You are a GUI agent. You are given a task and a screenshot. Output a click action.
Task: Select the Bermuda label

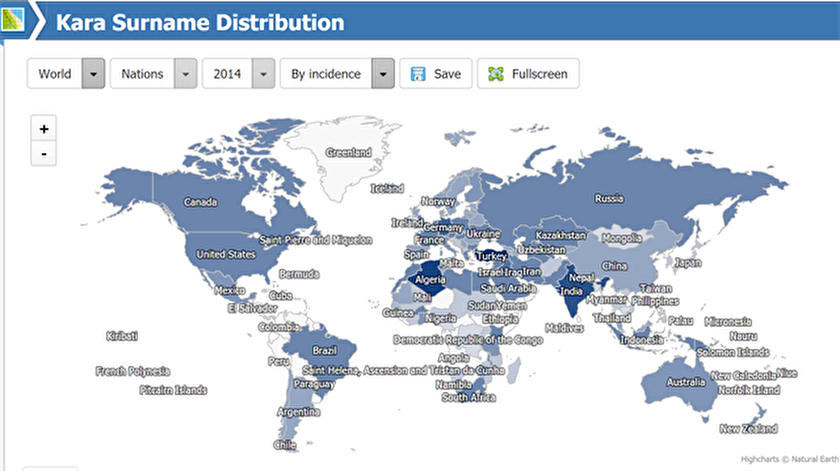299,274
